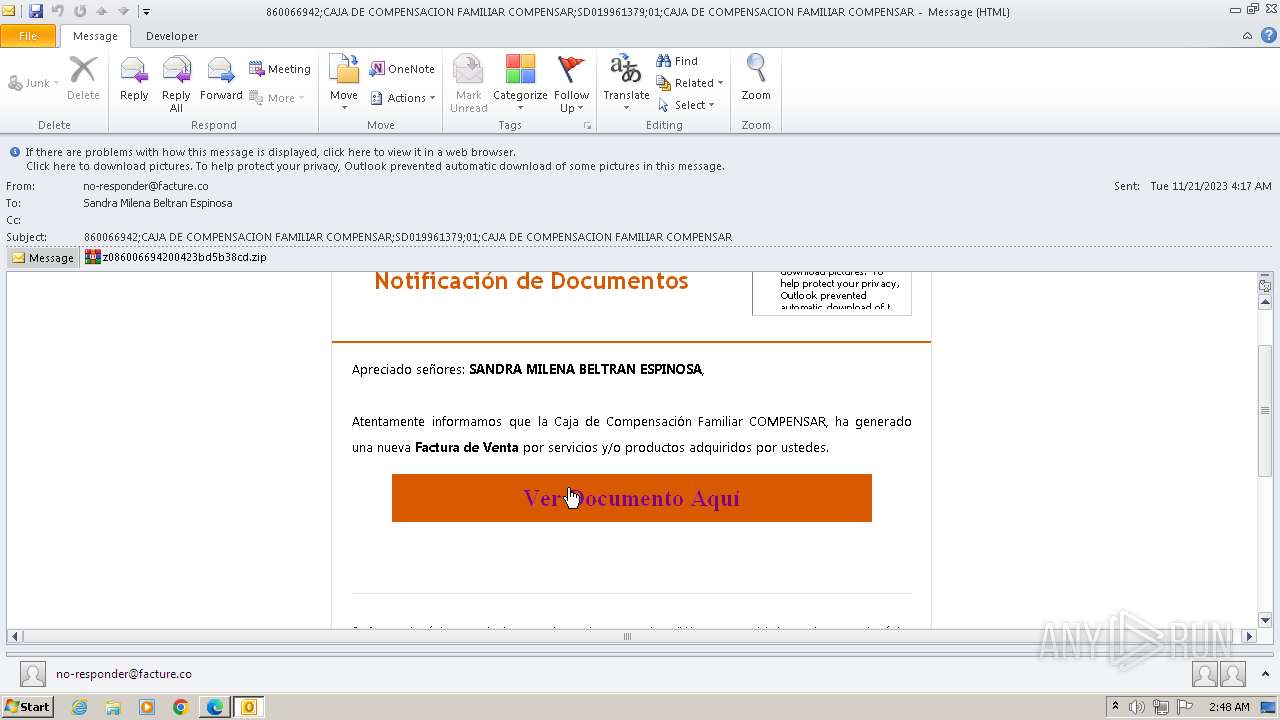Open attachment z086006694200423bd5b38cd.zip
The width and height of the screenshot is (1280, 720).
(176, 257)
